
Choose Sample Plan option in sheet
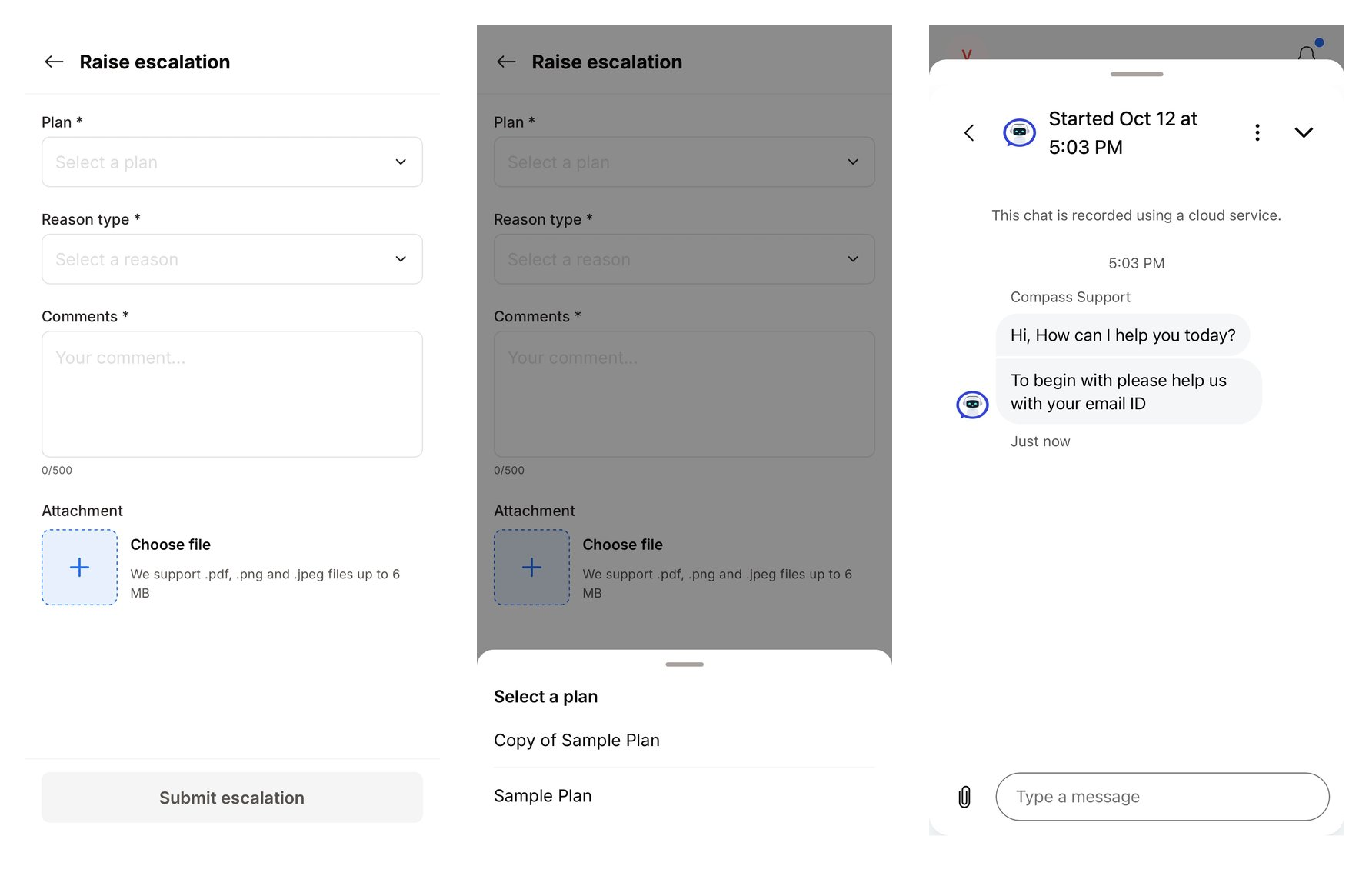[684, 796]
